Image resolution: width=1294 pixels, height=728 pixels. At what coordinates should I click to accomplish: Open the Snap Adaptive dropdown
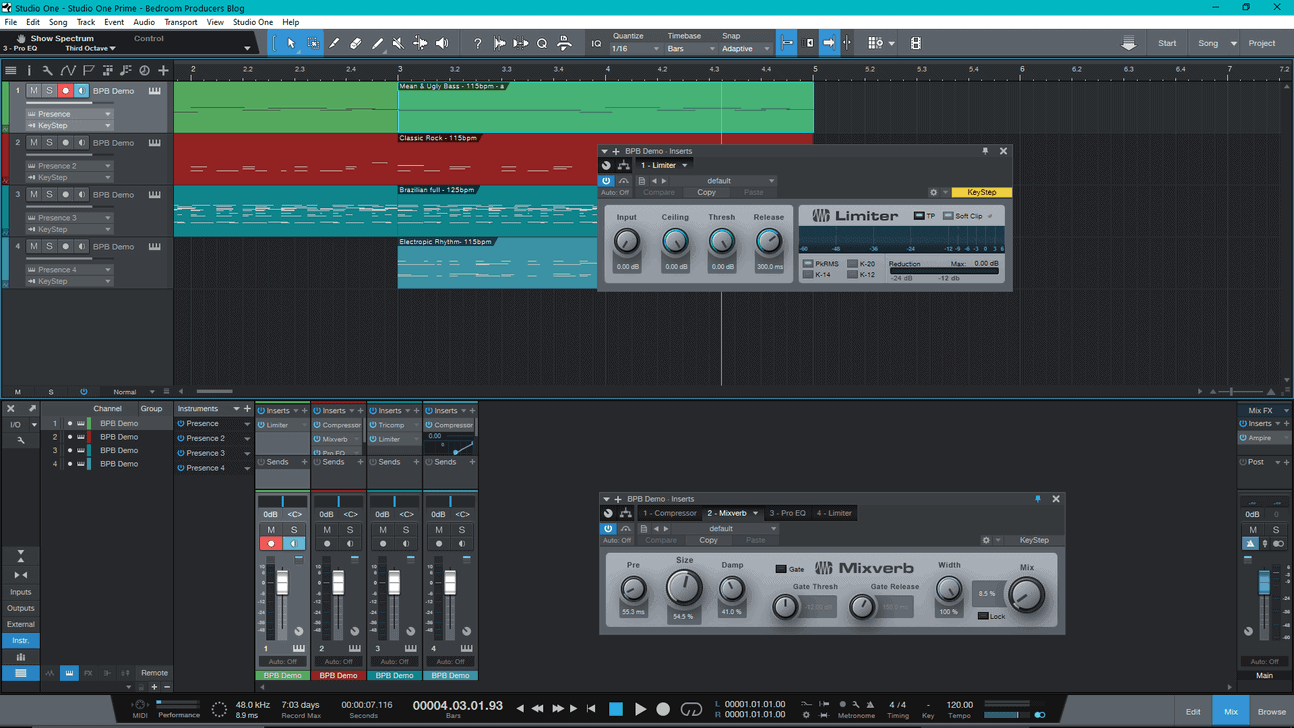click(x=745, y=49)
